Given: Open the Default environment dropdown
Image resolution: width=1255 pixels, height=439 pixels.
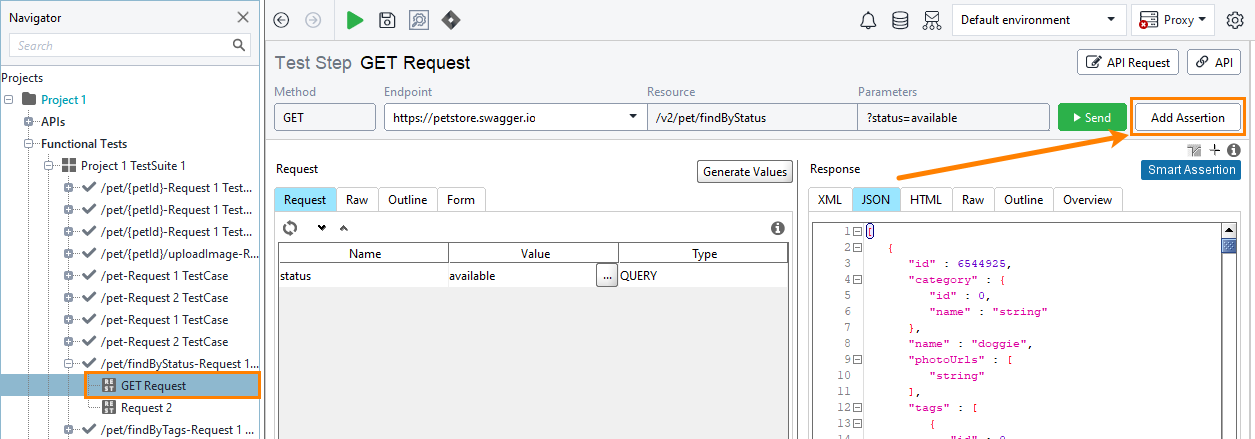Looking at the screenshot, I should click(1038, 20).
